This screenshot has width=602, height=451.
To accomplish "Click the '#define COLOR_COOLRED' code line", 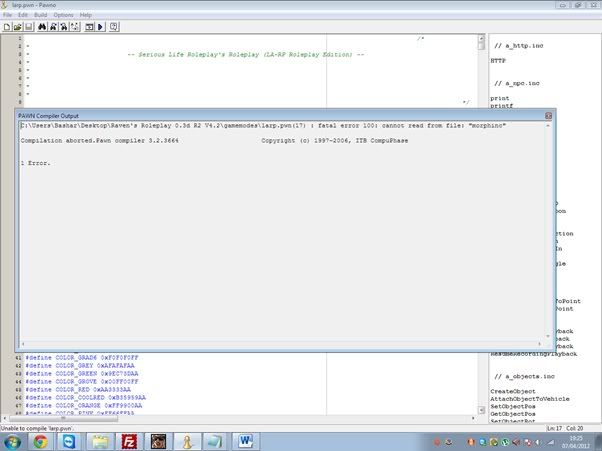I will coord(86,398).
